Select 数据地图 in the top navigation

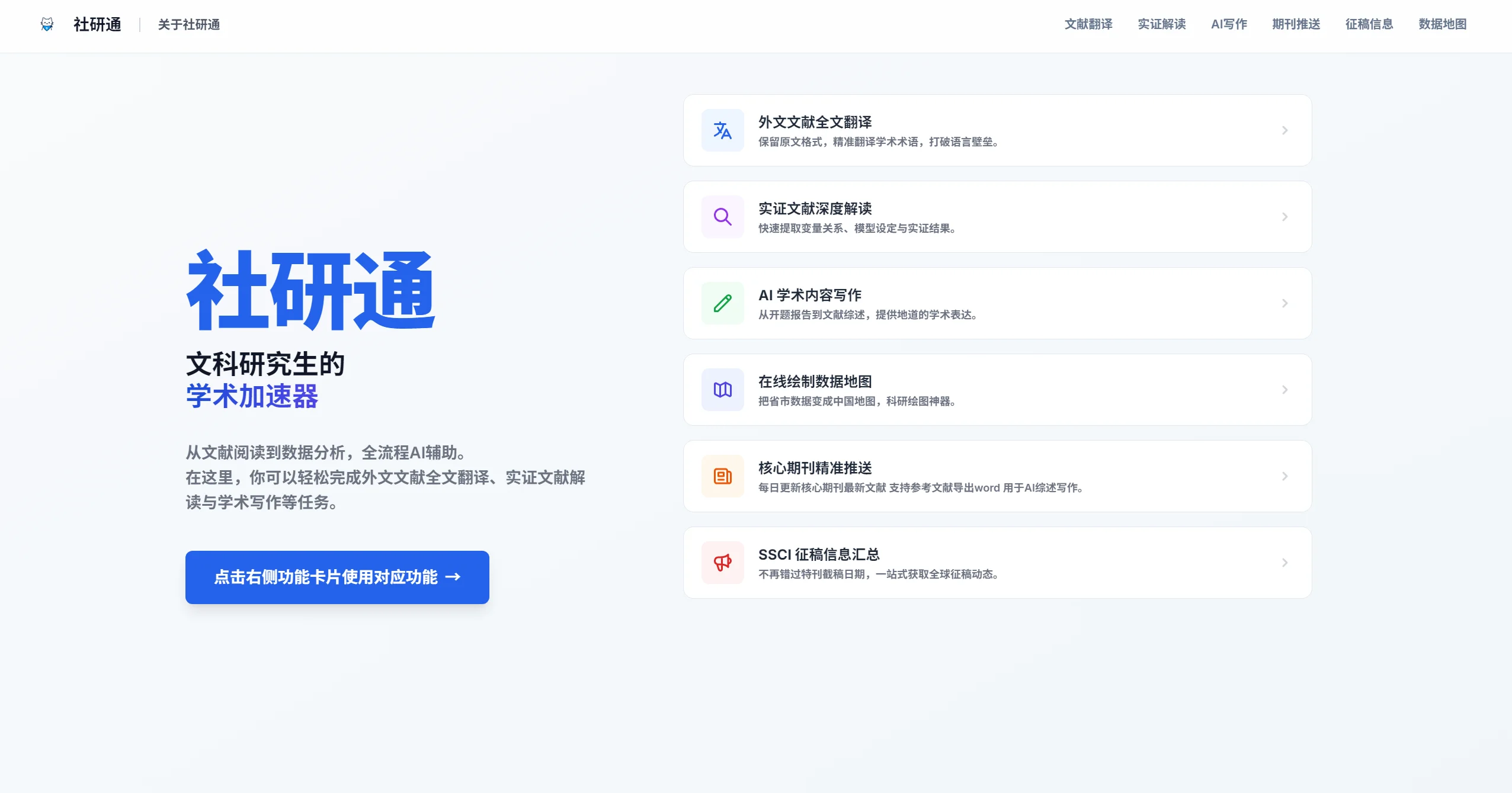(x=1442, y=24)
